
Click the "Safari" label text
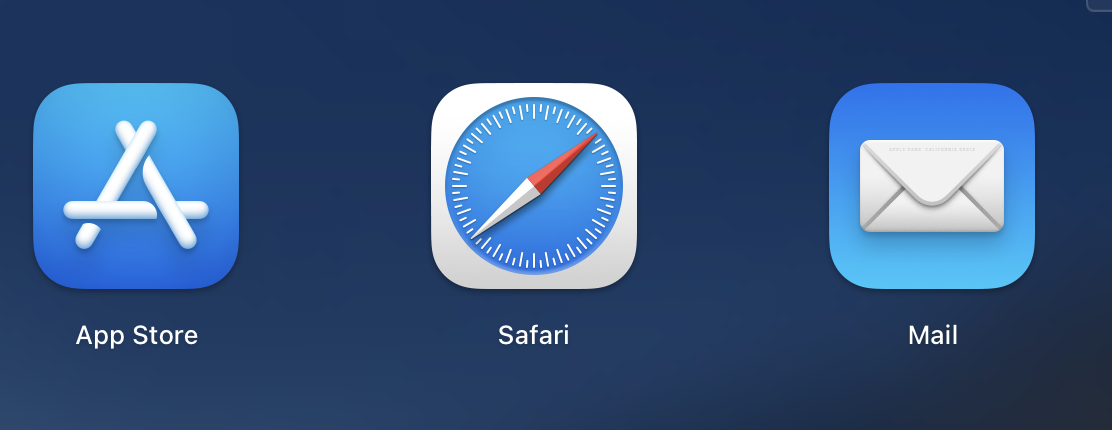pyautogui.click(x=533, y=335)
